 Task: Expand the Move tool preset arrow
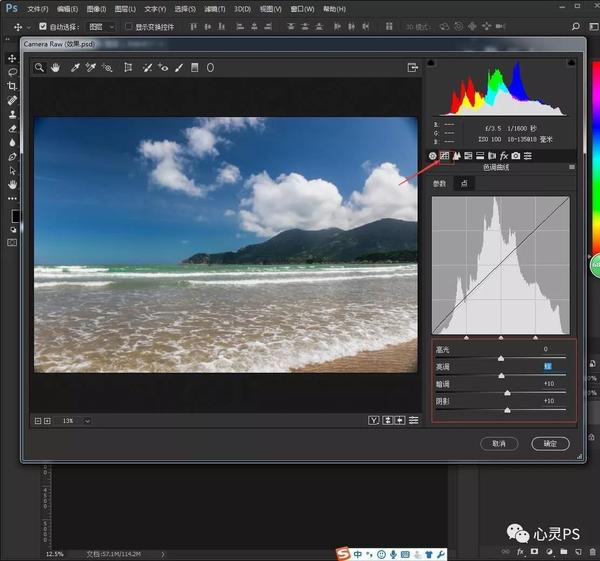pyautogui.click(x=29, y=28)
